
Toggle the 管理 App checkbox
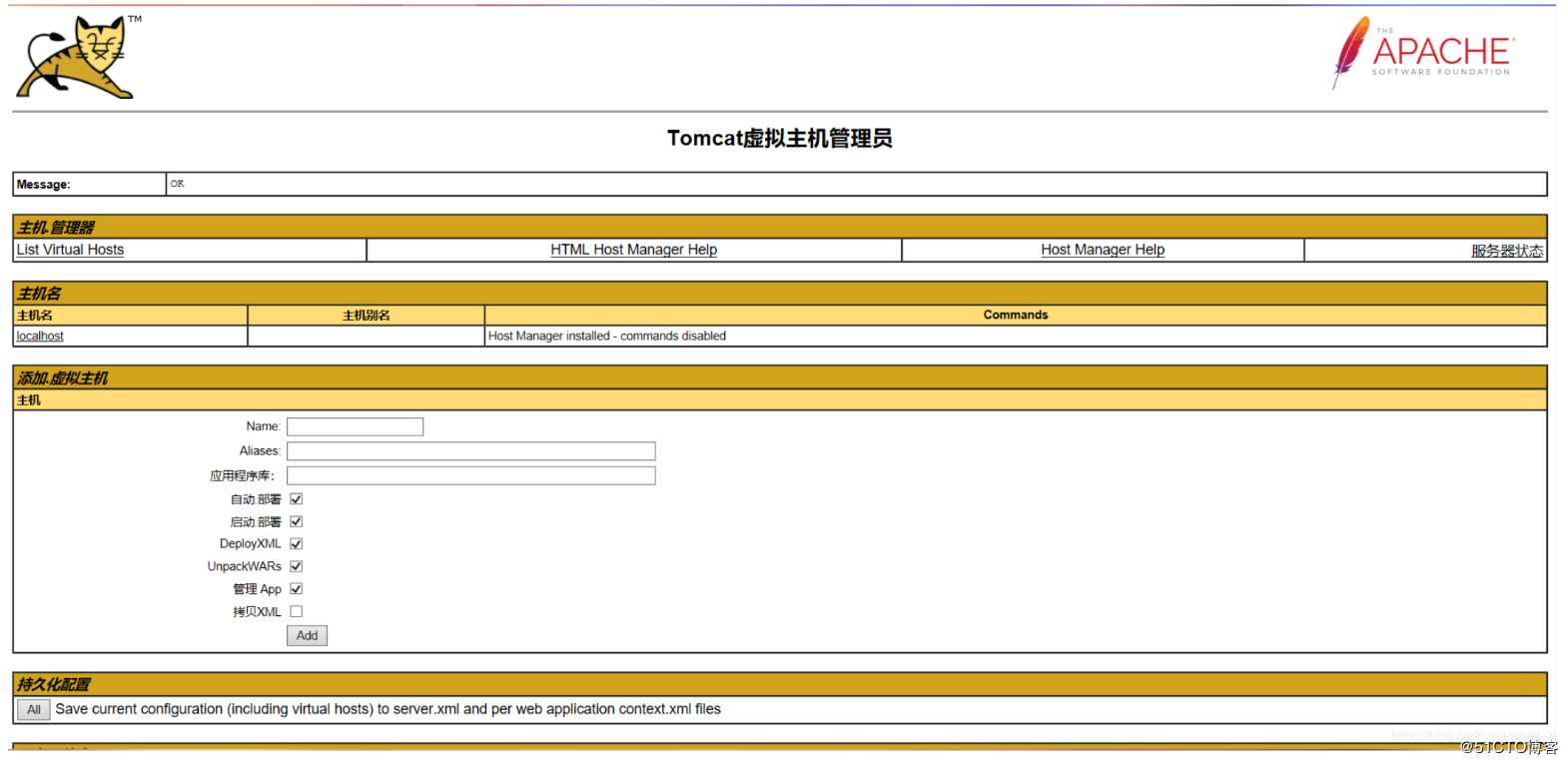[296, 589]
